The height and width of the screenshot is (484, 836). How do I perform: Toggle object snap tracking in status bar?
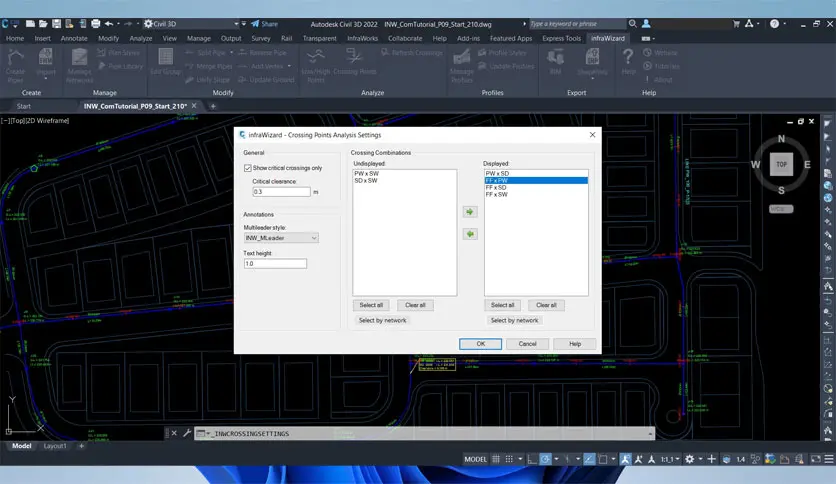coord(589,459)
